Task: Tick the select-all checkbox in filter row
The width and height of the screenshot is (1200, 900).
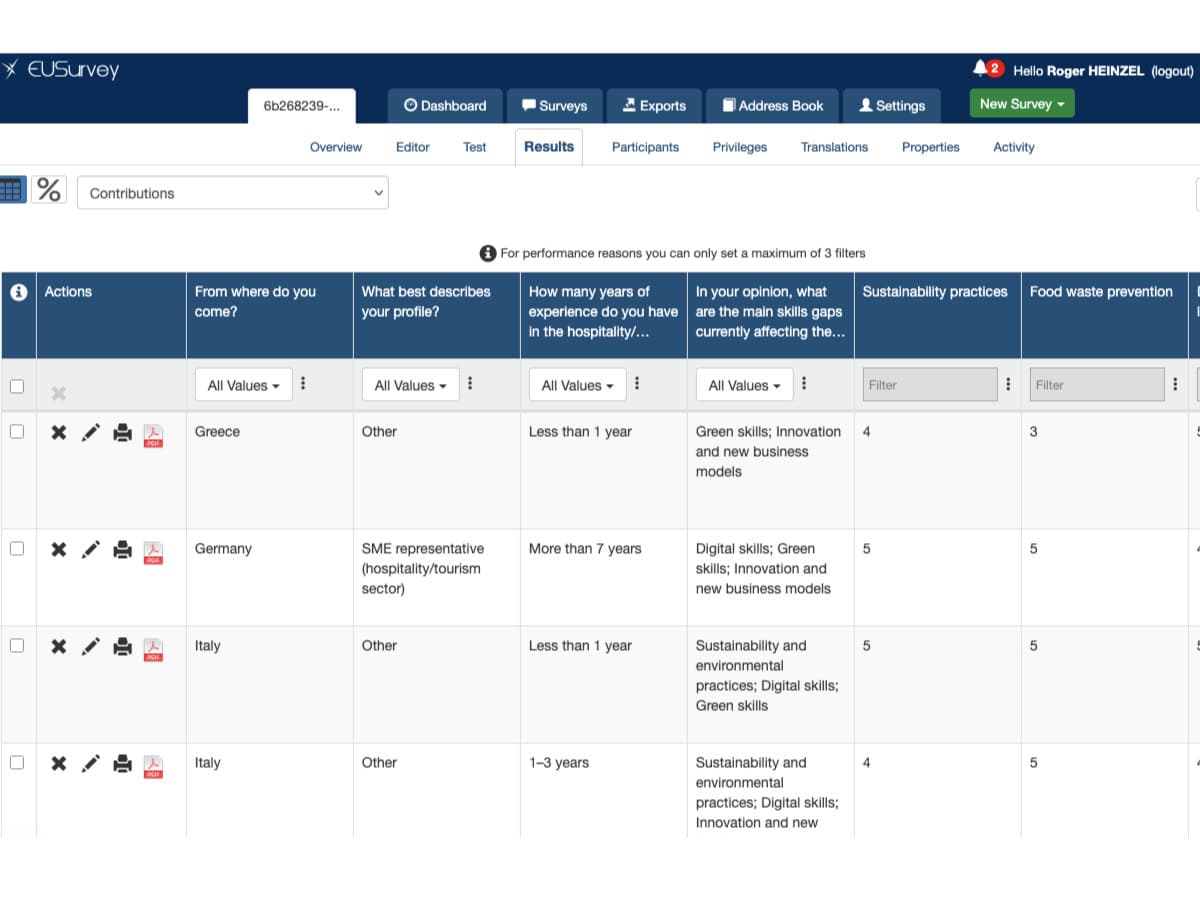Action: click(x=17, y=386)
